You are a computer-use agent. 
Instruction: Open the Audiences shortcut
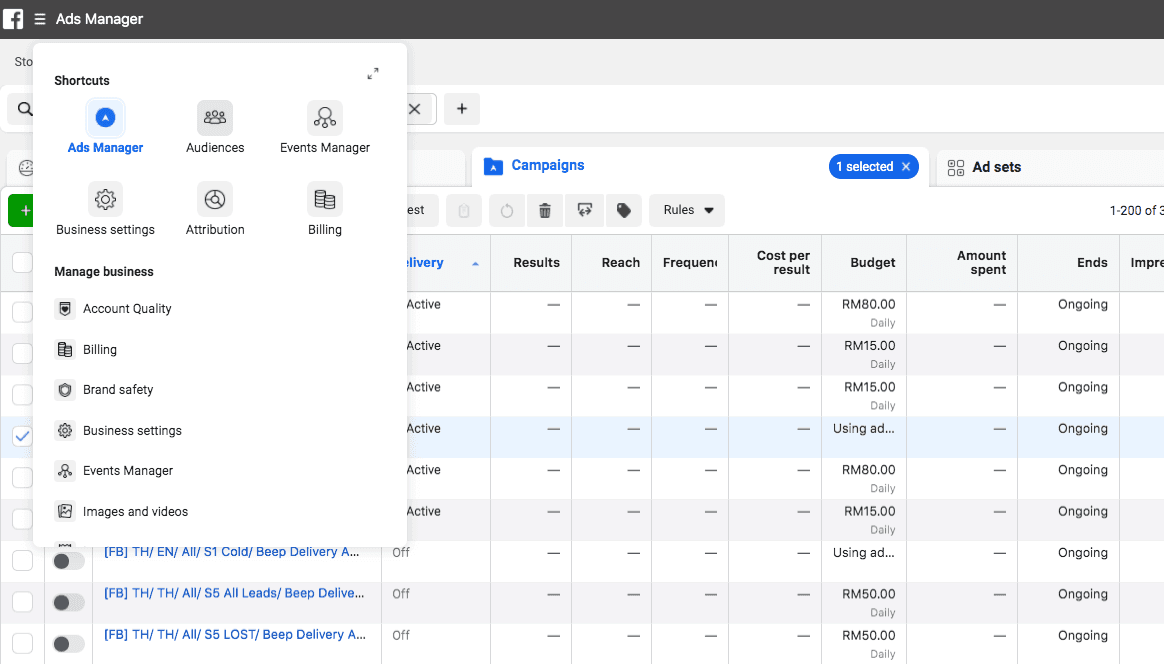(215, 126)
